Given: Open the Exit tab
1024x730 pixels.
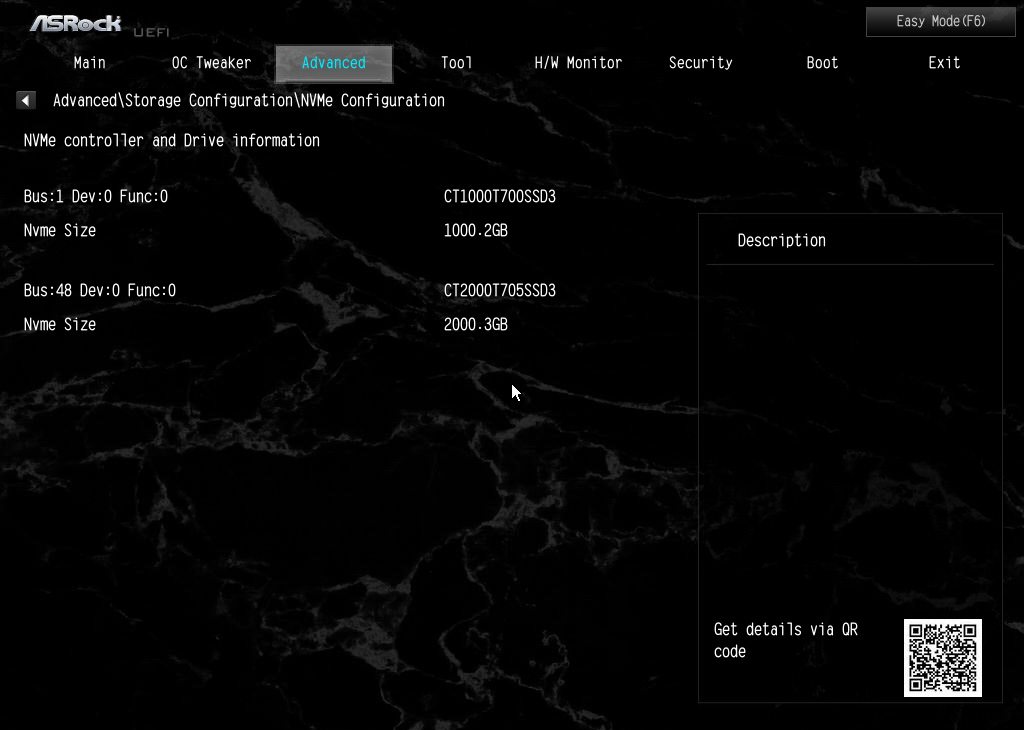Looking at the screenshot, I should (944, 63).
